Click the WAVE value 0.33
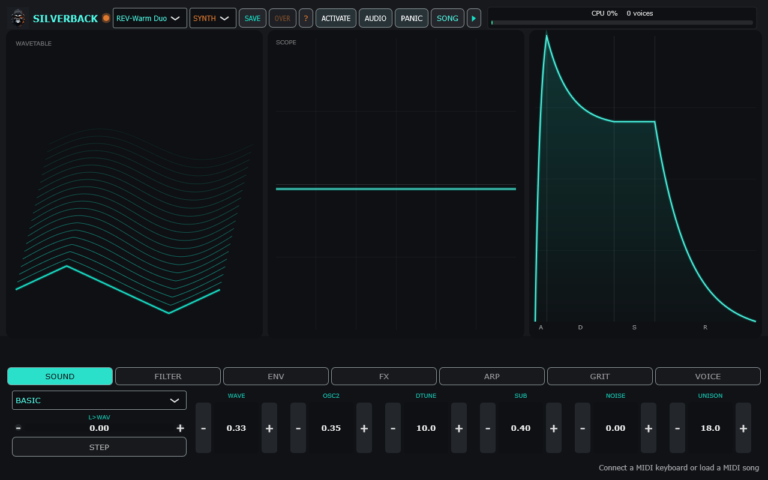 [x=236, y=428]
